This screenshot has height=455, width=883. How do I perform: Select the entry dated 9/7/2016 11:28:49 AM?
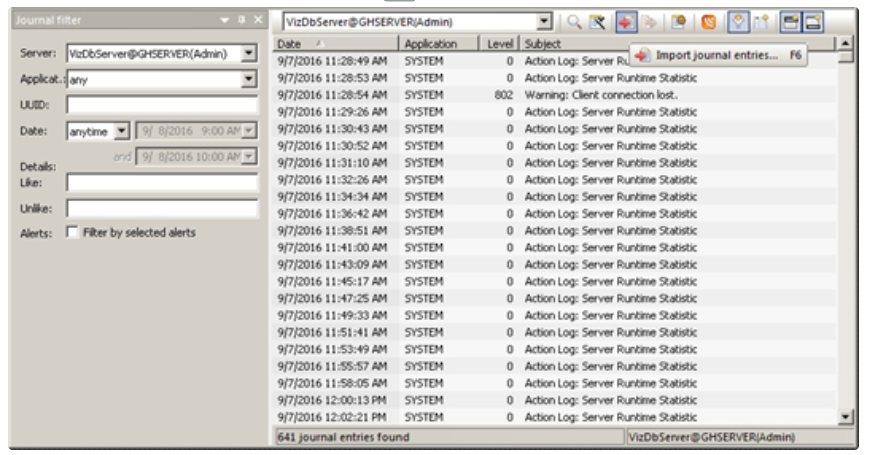coord(555,61)
